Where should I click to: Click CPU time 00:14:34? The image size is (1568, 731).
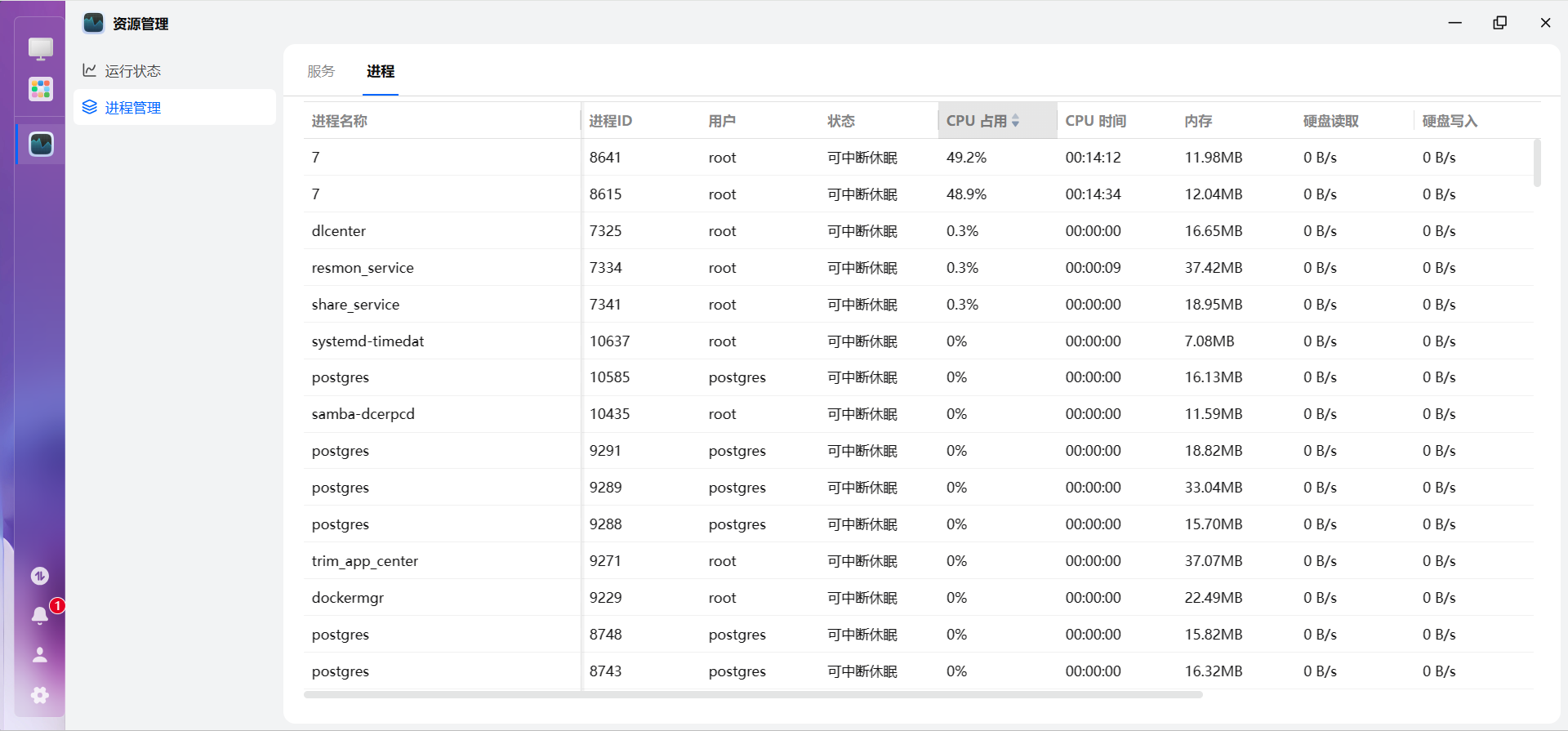coord(1093,194)
